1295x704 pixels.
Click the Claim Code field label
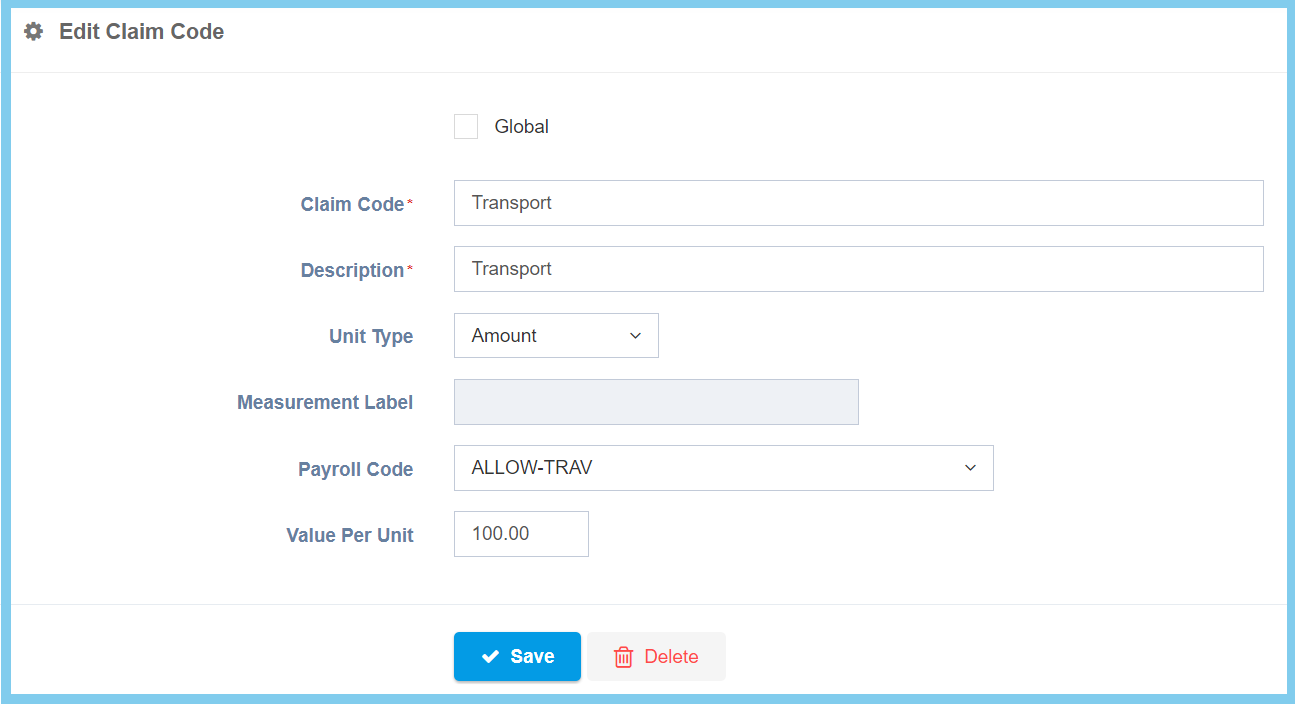pyautogui.click(x=352, y=205)
